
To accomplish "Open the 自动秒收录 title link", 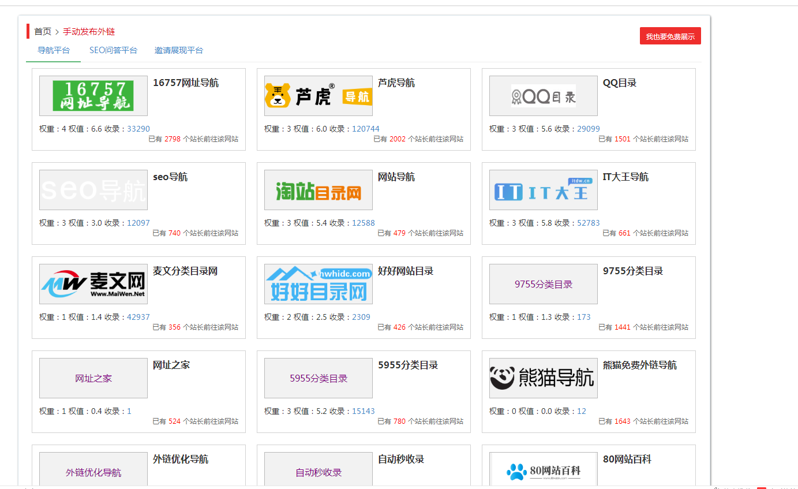I will 401,459.
